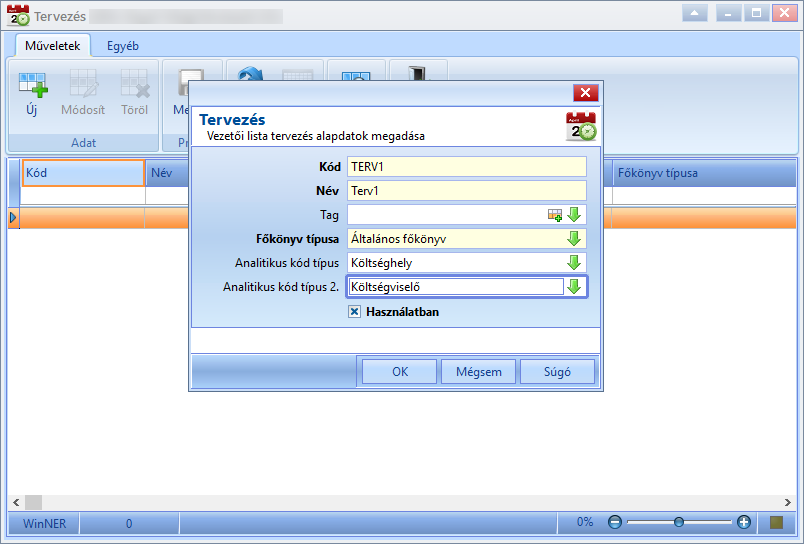Confirm the dialog with OK

point(399,372)
